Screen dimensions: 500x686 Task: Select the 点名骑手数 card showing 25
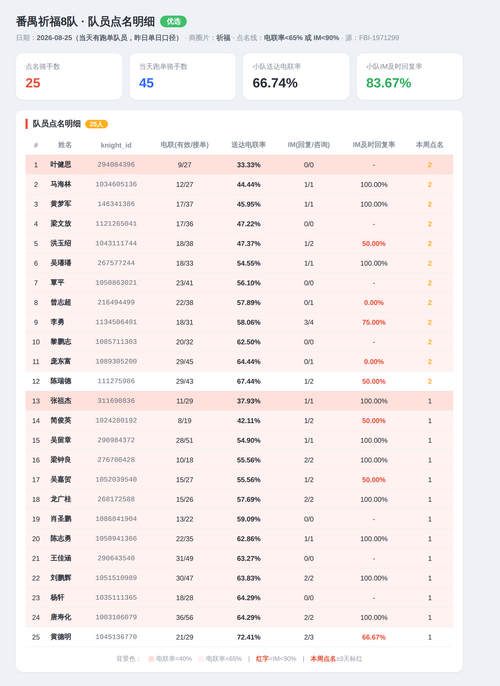69,77
